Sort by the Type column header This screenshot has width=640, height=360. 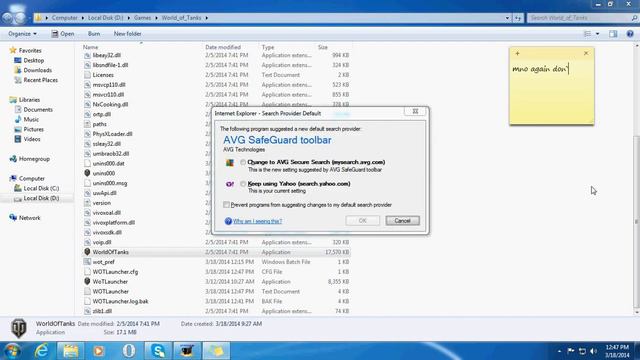coord(268,47)
